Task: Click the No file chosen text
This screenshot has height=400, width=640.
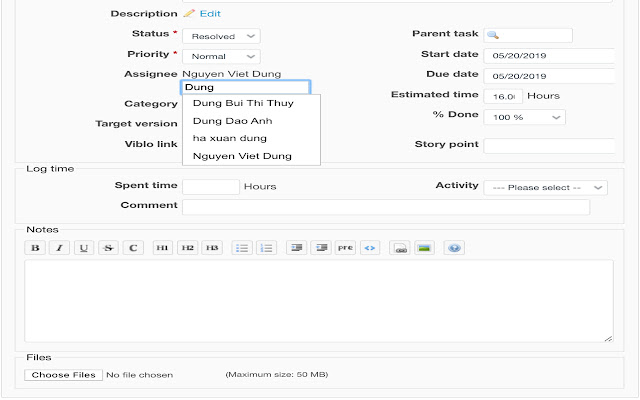Action: [140, 375]
